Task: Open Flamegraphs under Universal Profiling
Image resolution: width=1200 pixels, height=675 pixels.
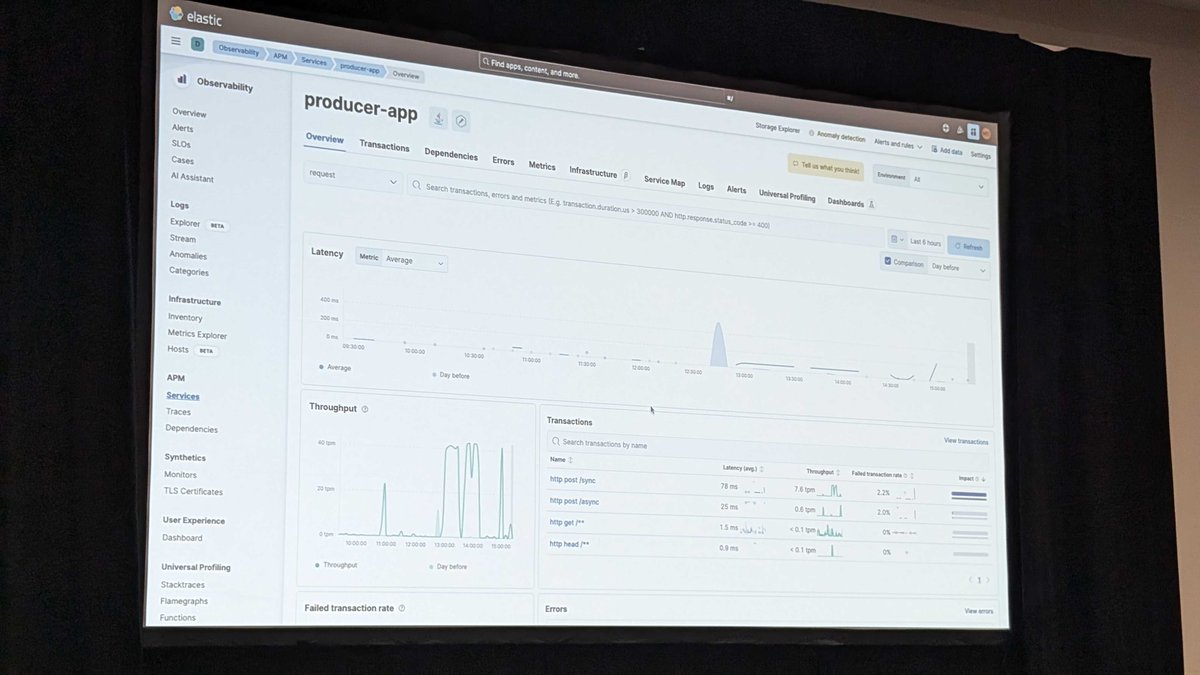Action: pos(184,601)
